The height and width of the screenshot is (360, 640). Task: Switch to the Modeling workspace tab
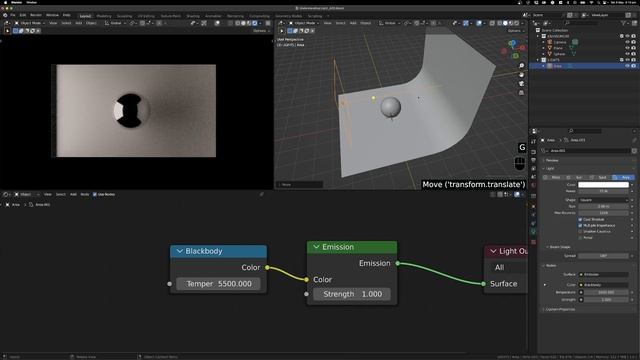[x=104, y=16]
